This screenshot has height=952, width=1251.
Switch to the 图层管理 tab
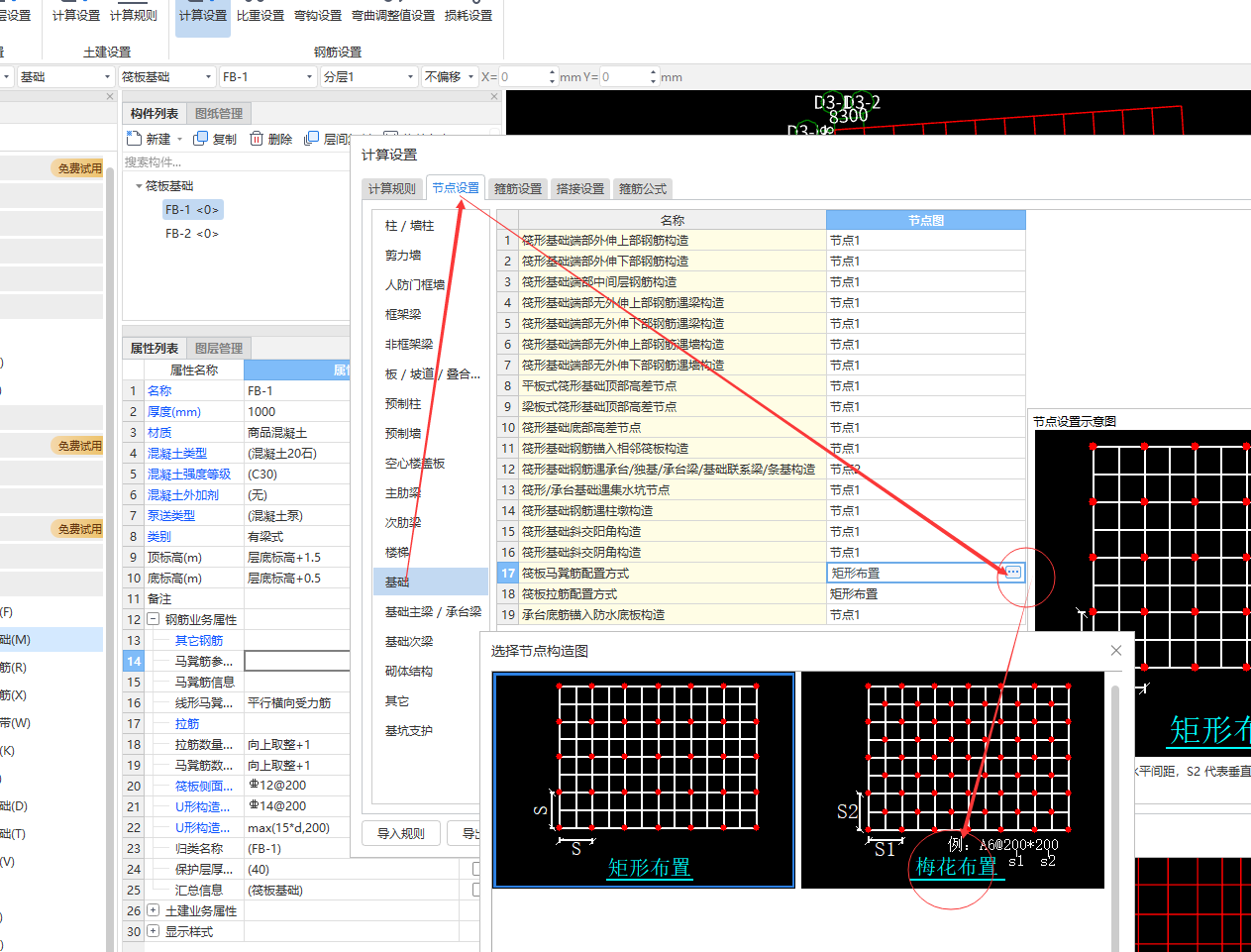tap(219, 349)
